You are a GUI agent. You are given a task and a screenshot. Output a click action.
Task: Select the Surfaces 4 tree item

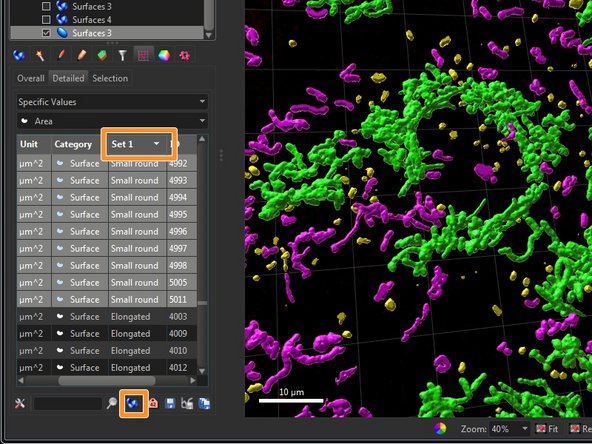tap(92, 19)
